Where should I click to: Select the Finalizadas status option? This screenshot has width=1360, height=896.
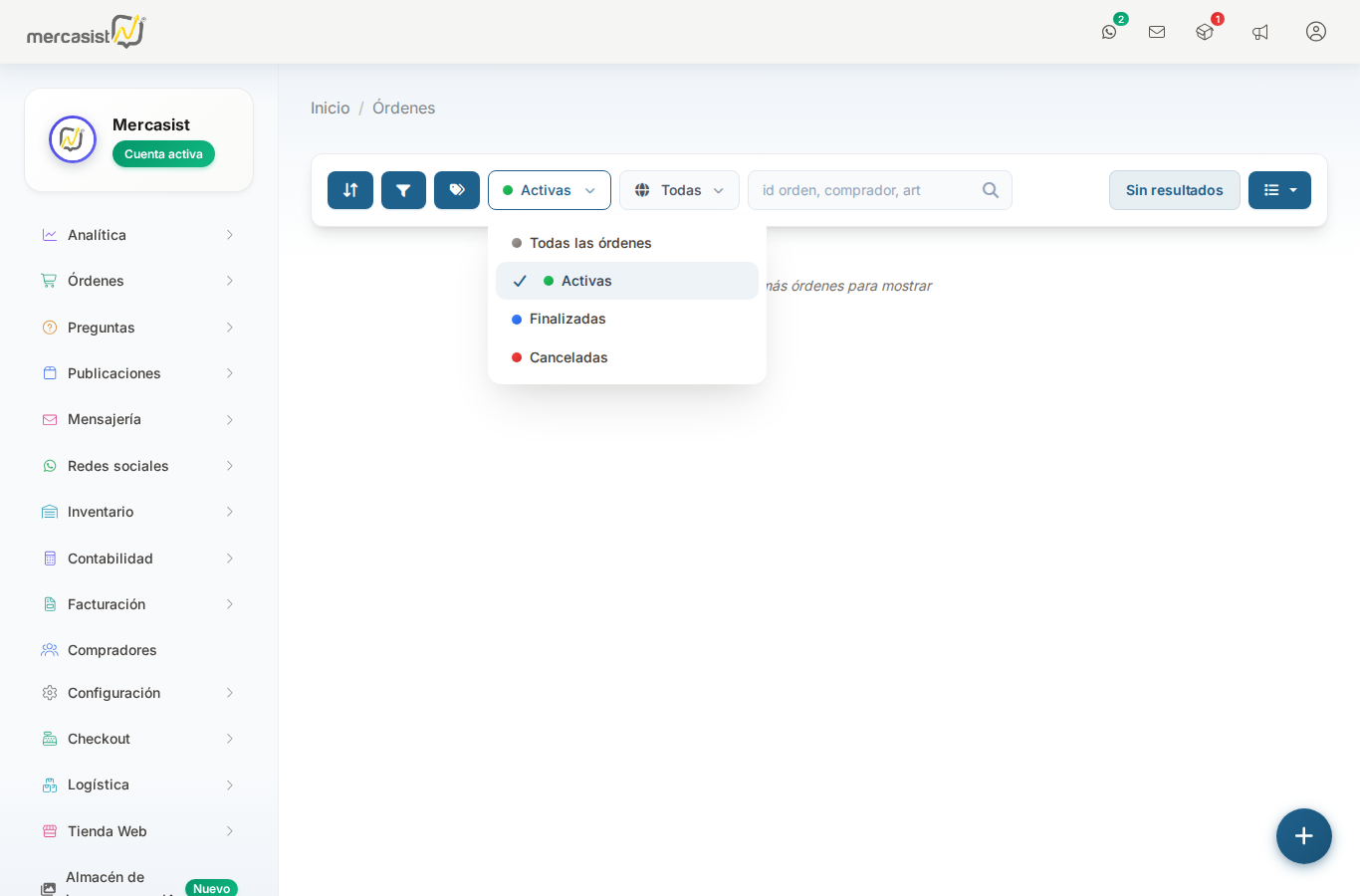567,319
